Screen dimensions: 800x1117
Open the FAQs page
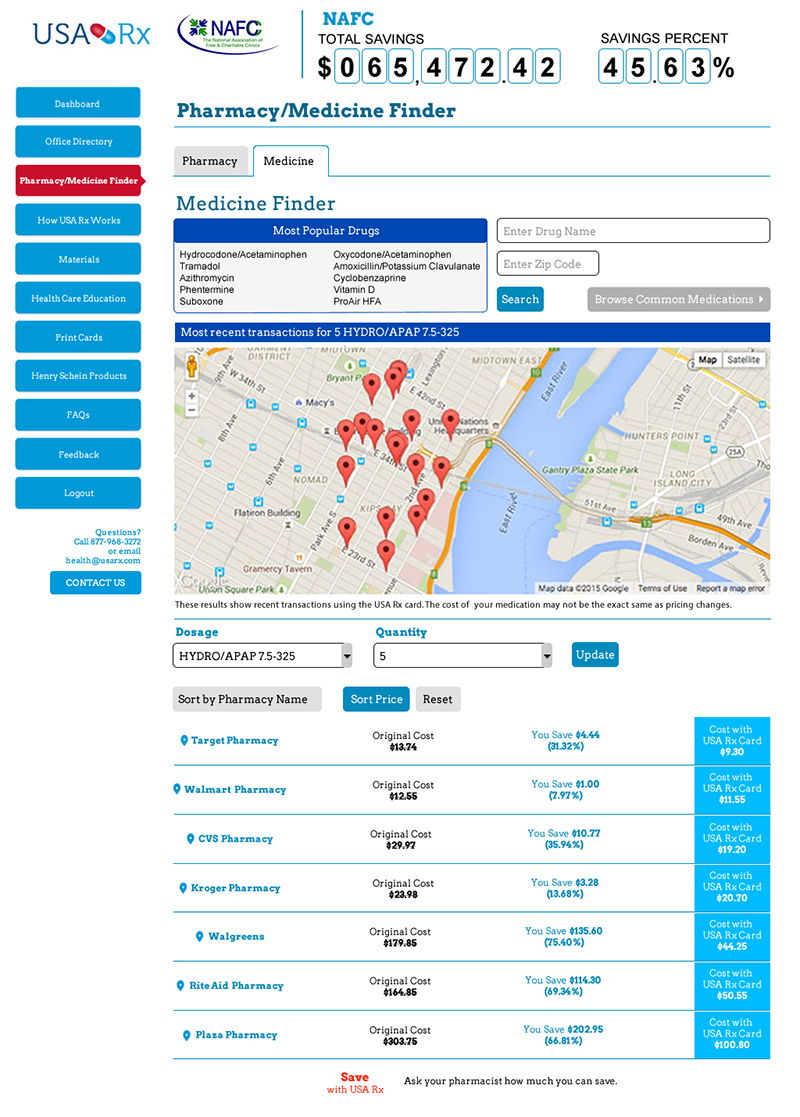[78, 415]
